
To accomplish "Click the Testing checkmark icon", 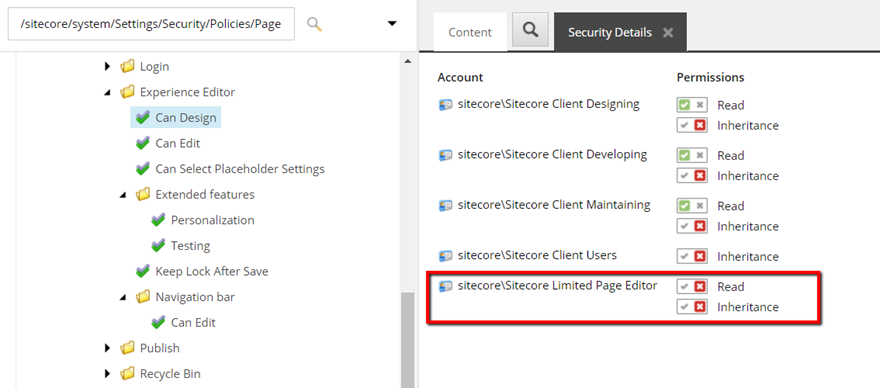I will (x=159, y=245).
